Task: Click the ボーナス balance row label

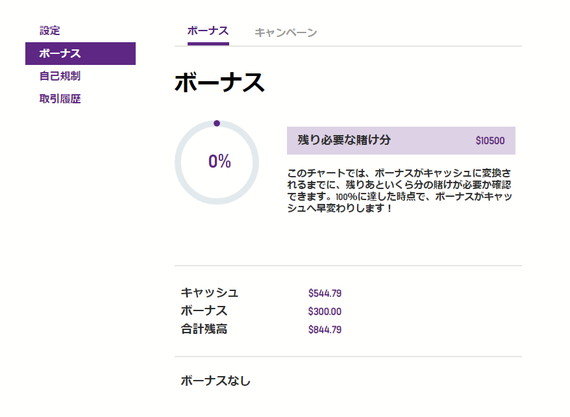Action: coord(204,311)
